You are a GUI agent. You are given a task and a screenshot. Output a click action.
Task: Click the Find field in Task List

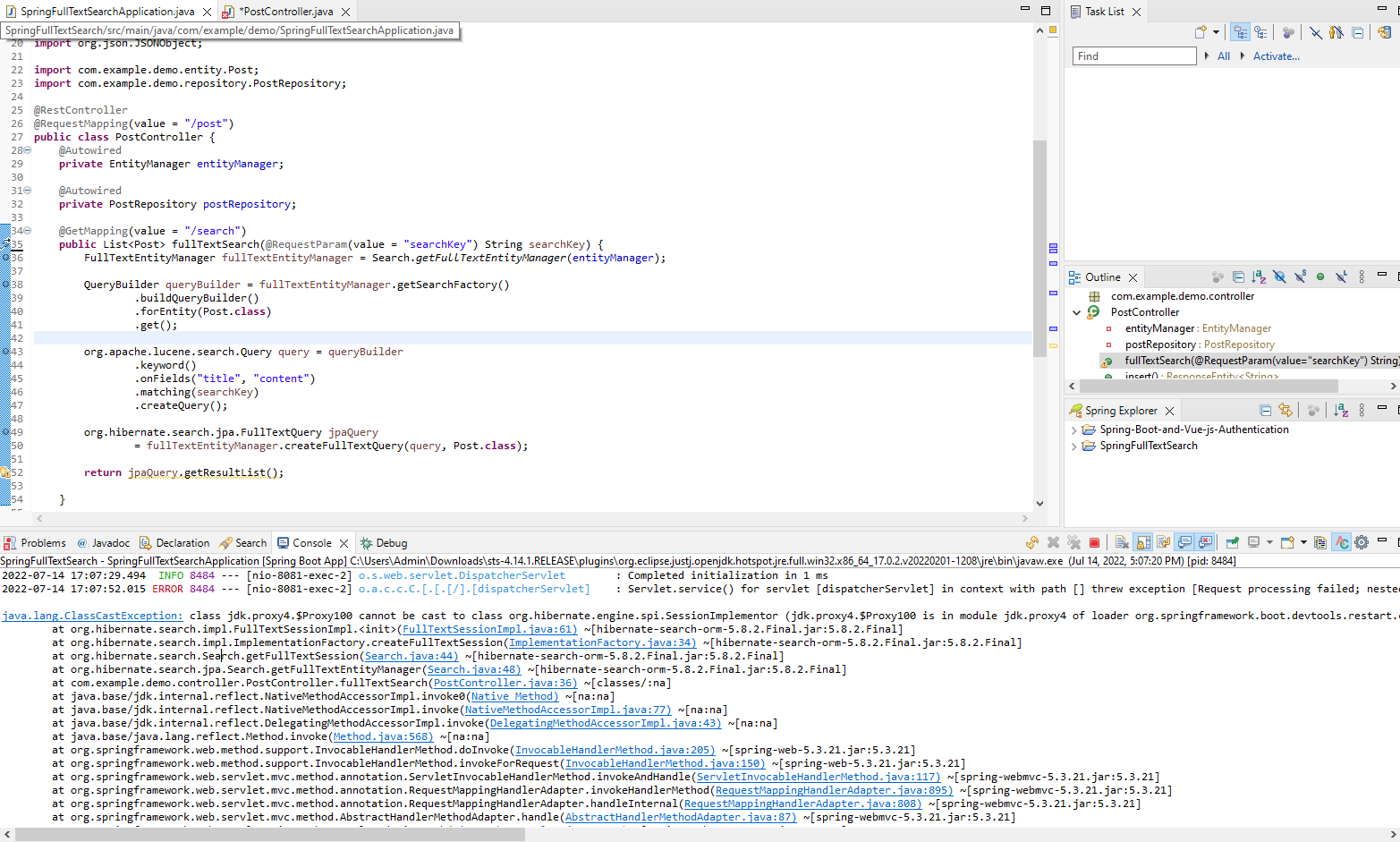(1134, 56)
